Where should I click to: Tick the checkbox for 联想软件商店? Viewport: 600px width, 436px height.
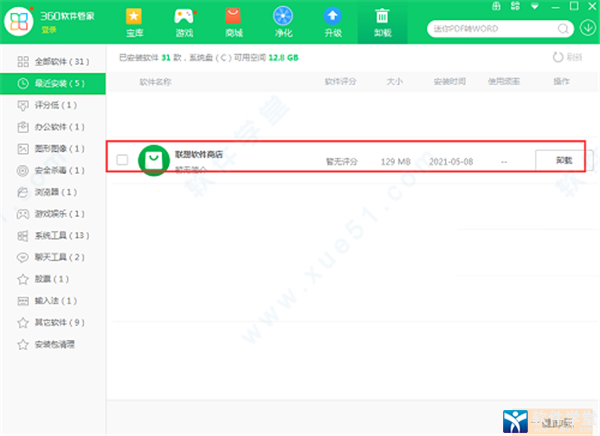pos(122,160)
